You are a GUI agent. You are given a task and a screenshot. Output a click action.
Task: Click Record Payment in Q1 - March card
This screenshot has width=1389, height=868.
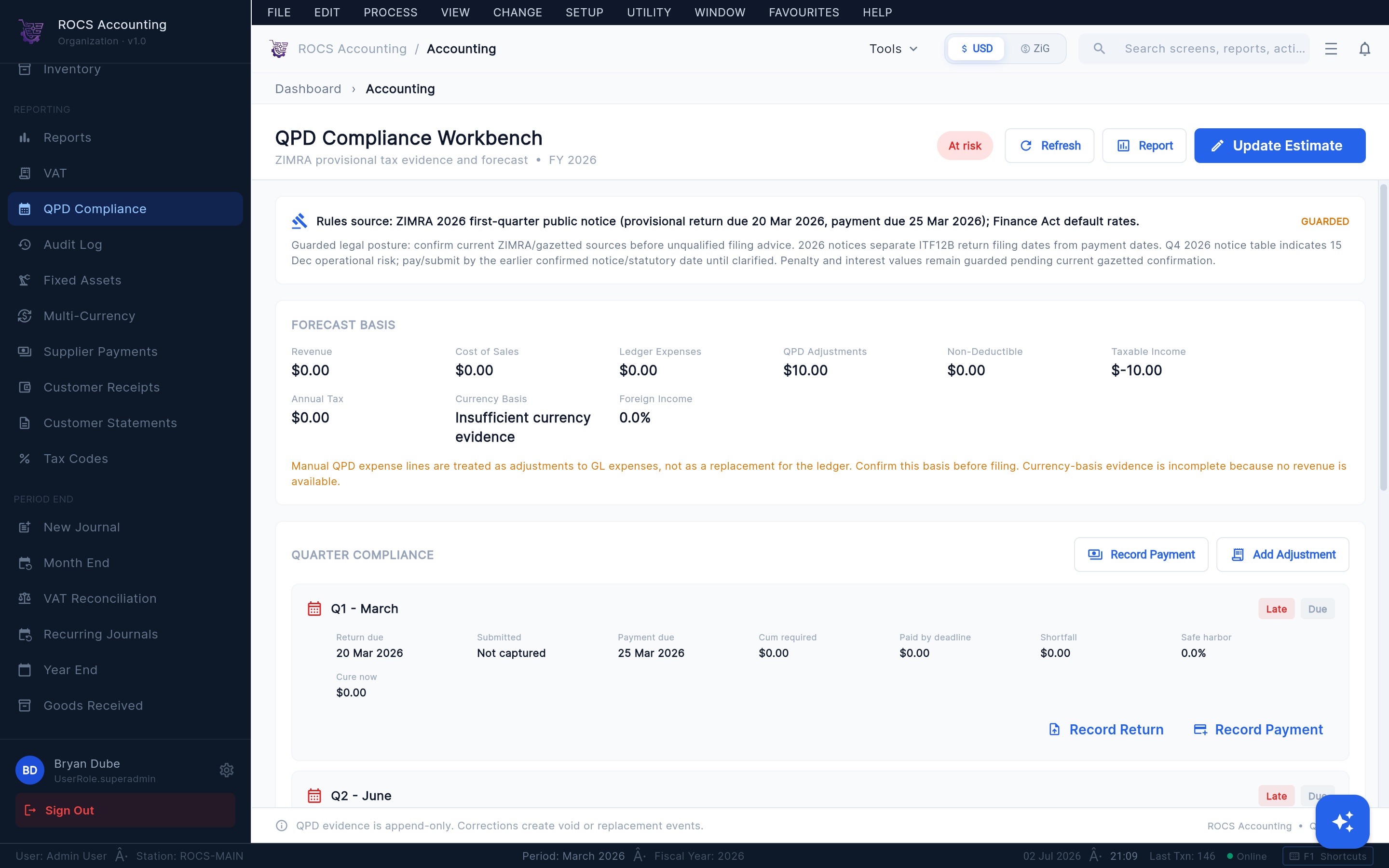[x=1258, y=730]
